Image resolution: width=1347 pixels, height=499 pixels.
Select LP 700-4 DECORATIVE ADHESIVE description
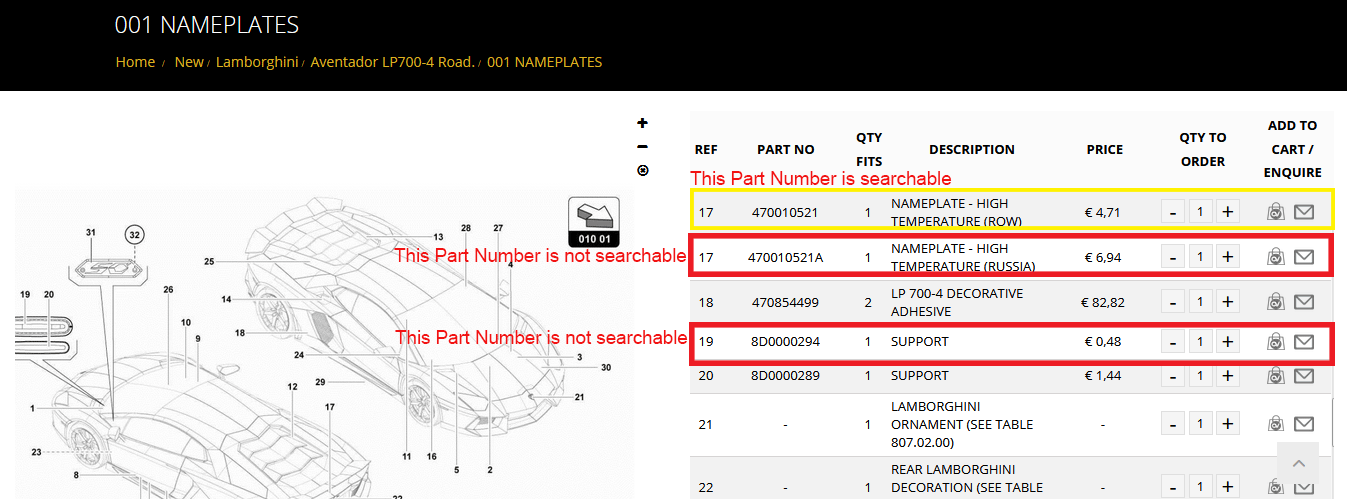pyautogui.click(x=957, y=303)
